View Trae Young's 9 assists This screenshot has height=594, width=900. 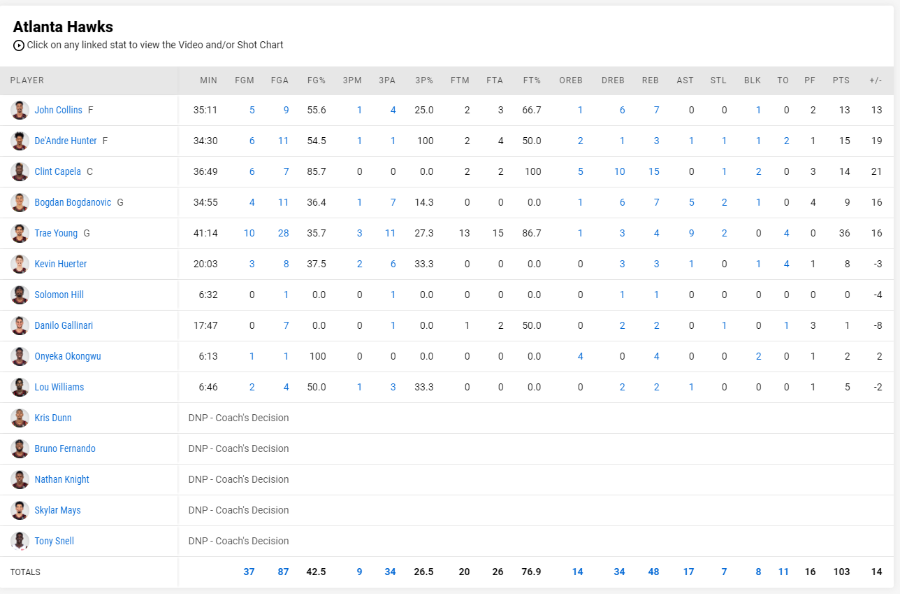[691, 233]
